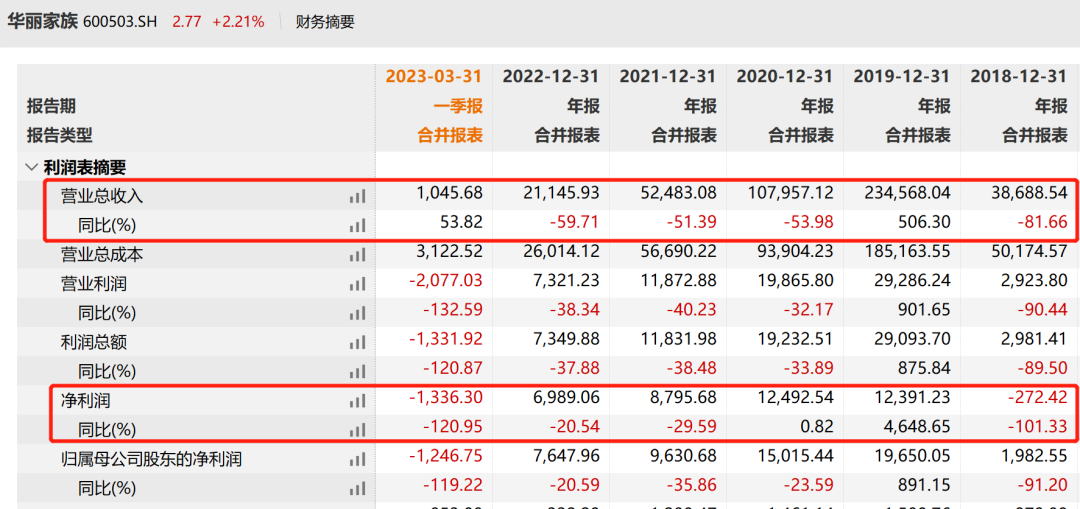Select the 营业总收入 row label
This screenshot has width=1080, height=509.
pyautogui.click(x=102, y=197)
